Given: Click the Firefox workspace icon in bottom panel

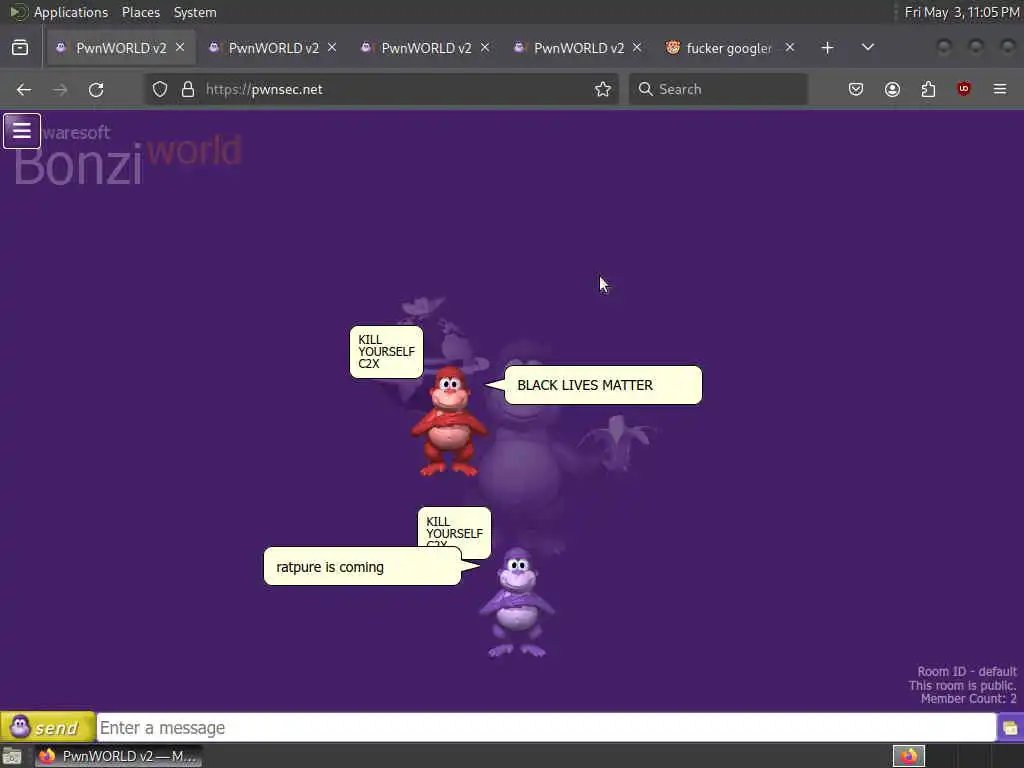Looking at the screenshot, I should coord(909,756).
